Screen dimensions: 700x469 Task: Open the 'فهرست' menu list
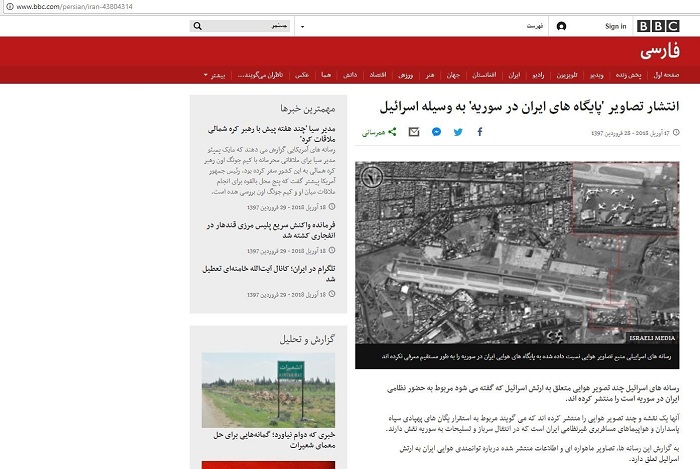pyautogui.click(x=534, y=26)
